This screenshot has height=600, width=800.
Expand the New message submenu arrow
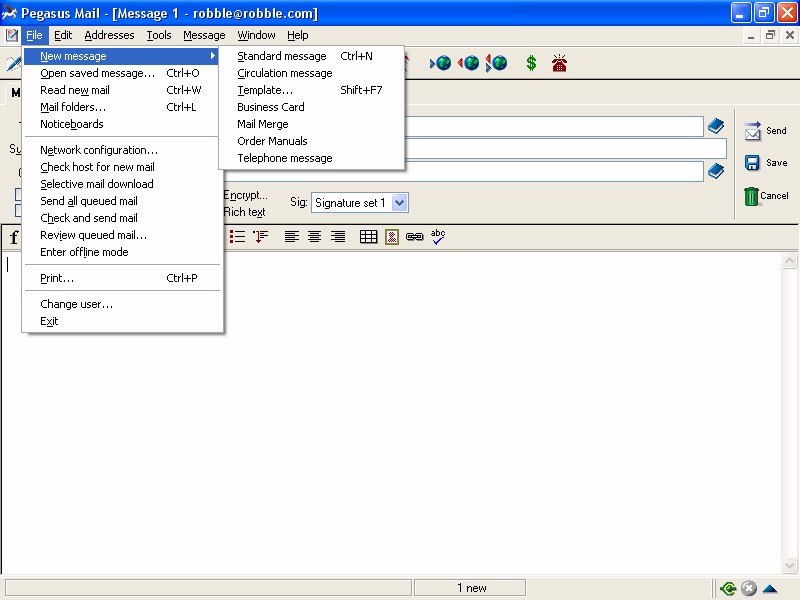click(x=213, y=56)
